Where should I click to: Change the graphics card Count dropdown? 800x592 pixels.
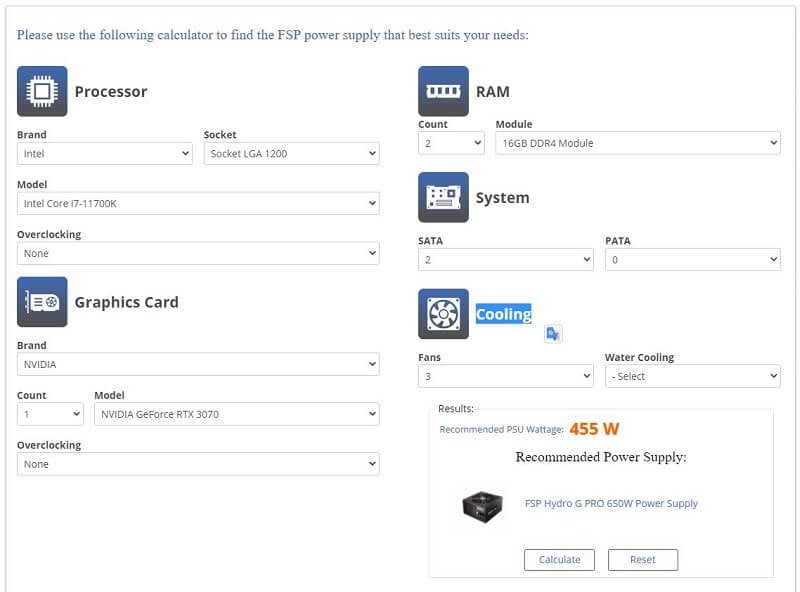[x=50, y=414]
